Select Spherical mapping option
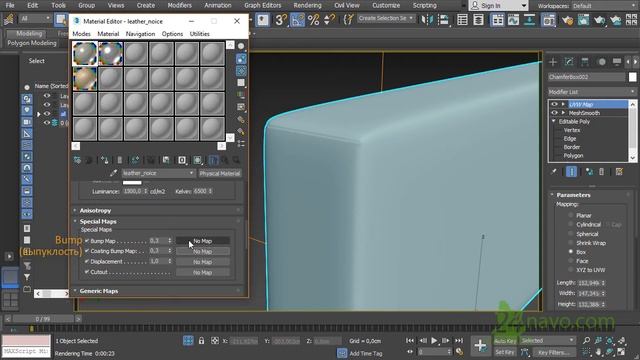This screenshot has height=360, width=640. (571, 234)
